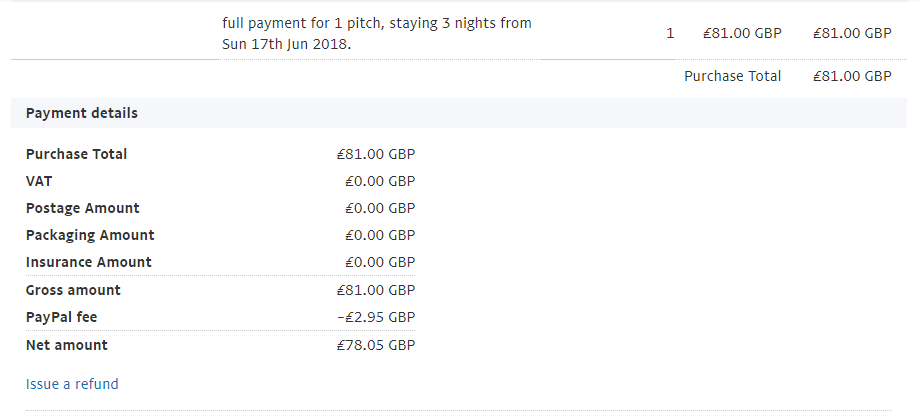Click the Gross amount label
920x416 pixels.
[x=73, y=290]
